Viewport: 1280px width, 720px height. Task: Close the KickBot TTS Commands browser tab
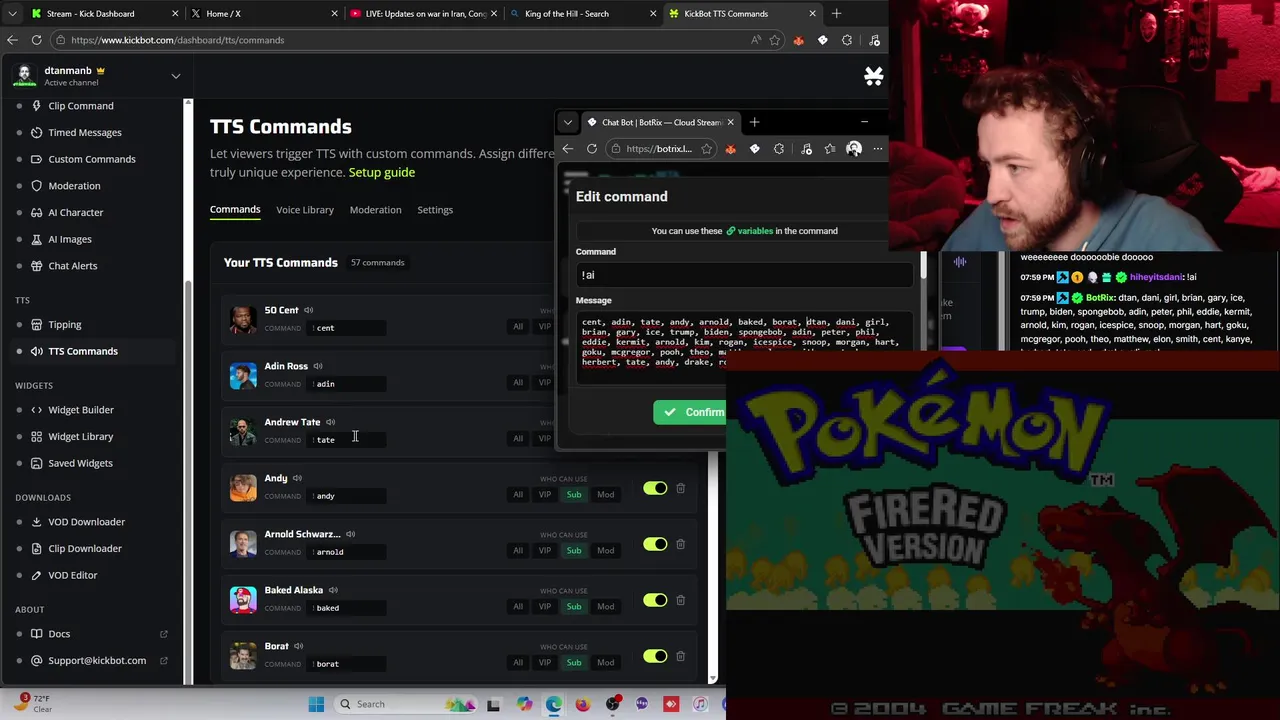(x=812, y=14)
